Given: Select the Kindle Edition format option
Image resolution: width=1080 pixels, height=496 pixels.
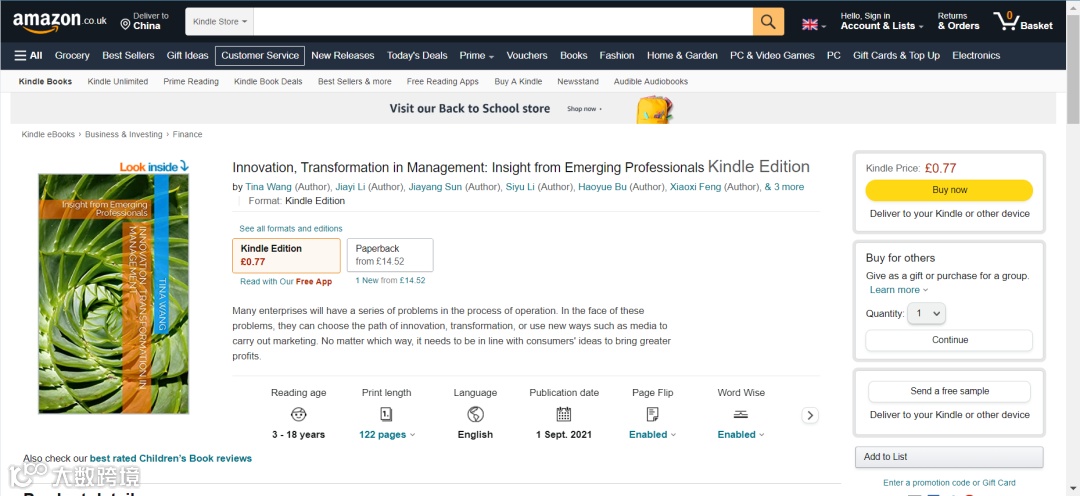Looking at the screenshot, I should pos(286,255).
